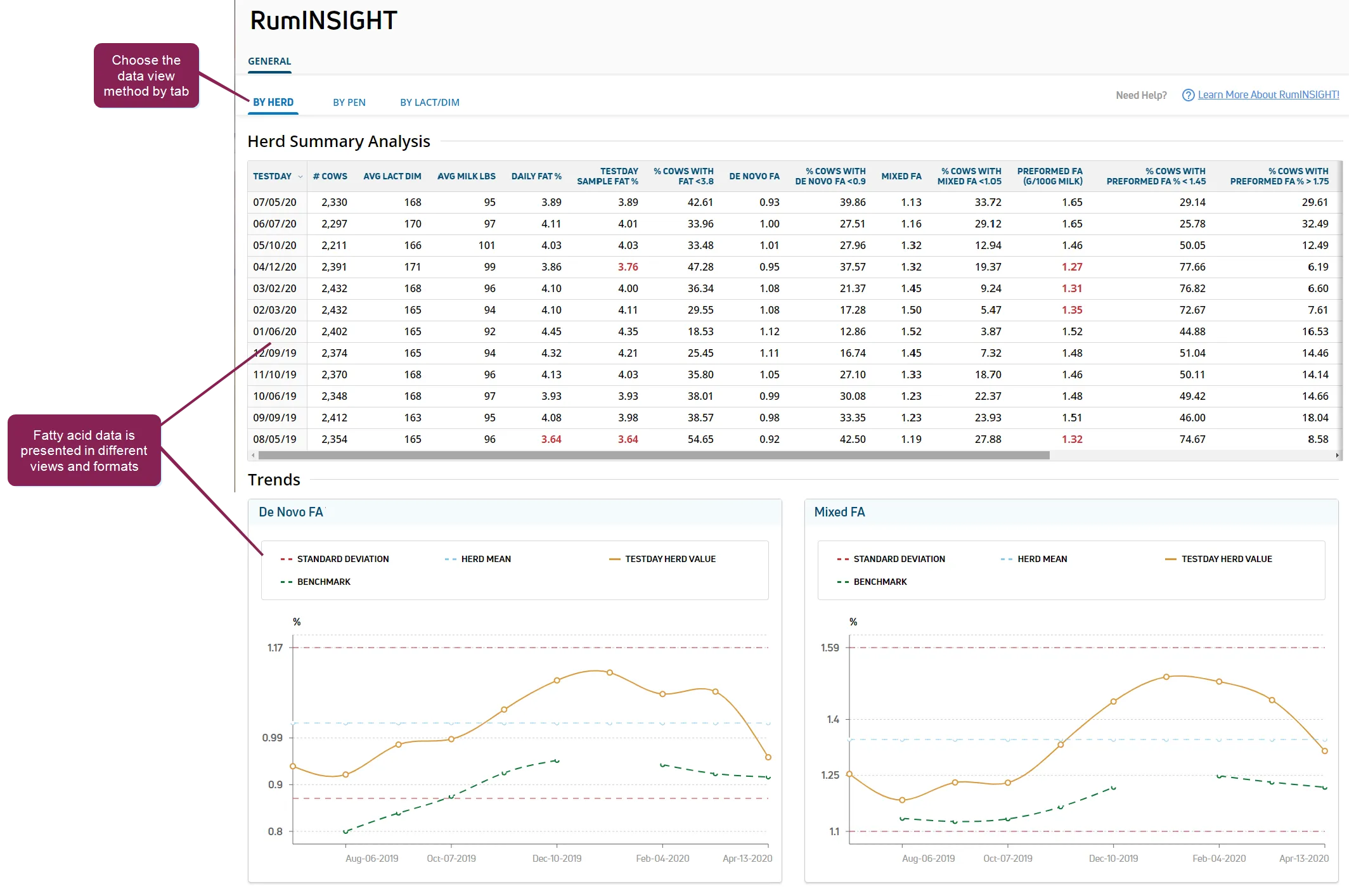Click the DE NOVO FA column header

[x=754, y=177]
